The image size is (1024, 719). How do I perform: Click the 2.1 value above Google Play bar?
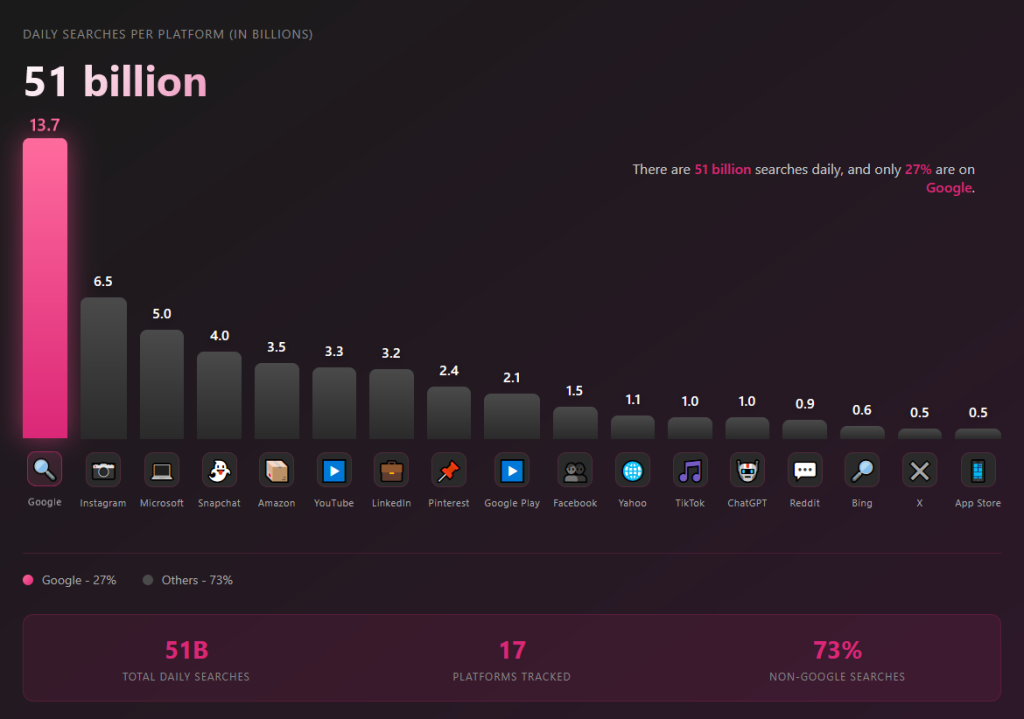511,377
